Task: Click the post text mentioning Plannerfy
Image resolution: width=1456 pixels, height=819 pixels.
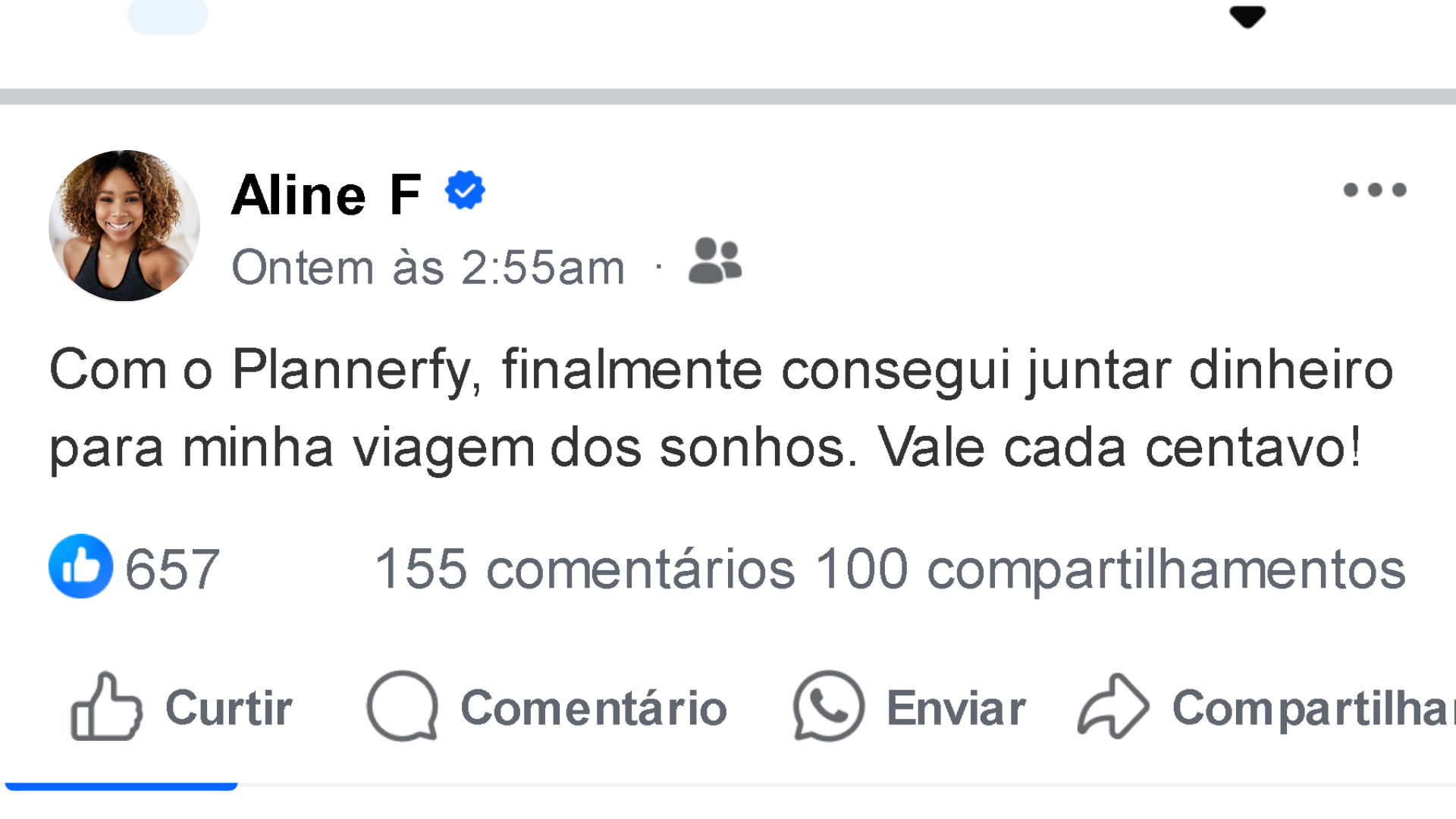Action: (x=720, y=408)
